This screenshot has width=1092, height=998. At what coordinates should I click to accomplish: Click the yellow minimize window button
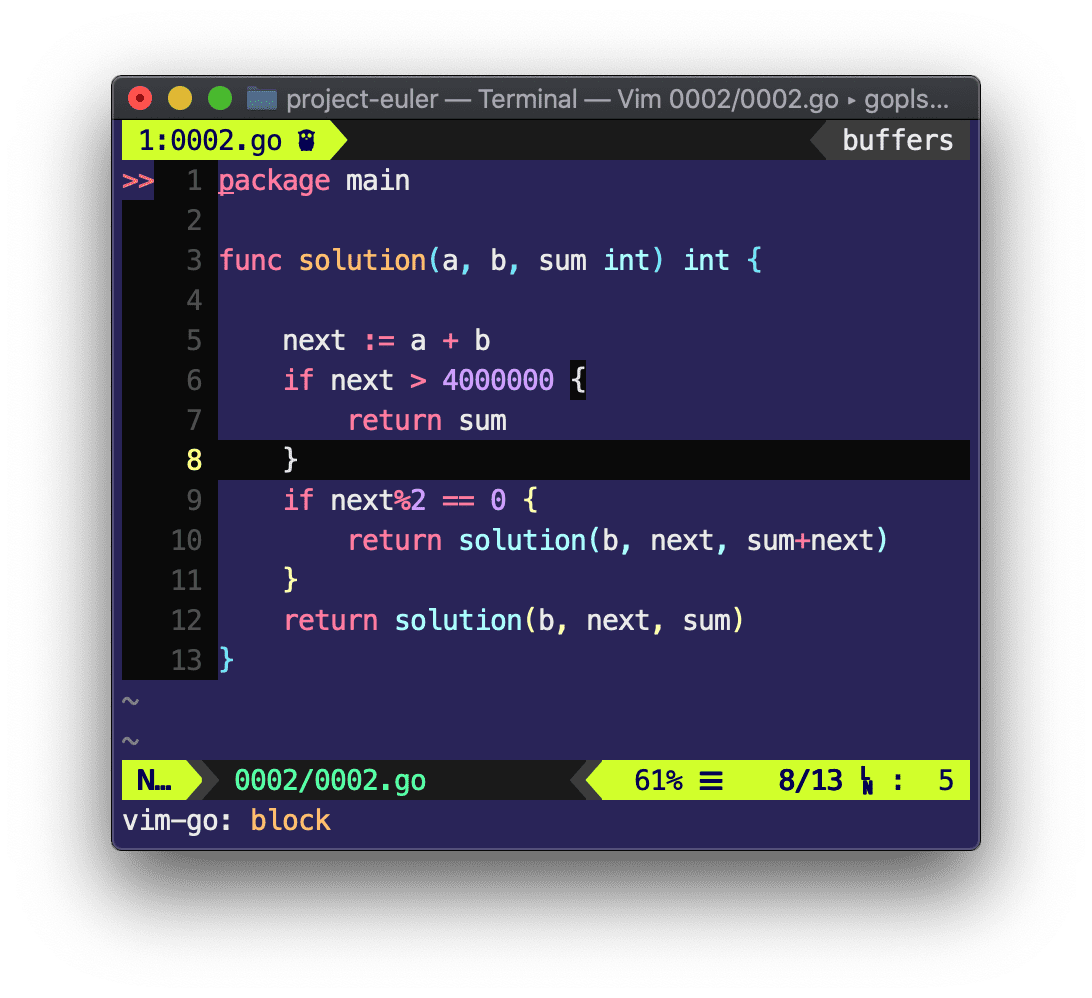click(180, 99)
